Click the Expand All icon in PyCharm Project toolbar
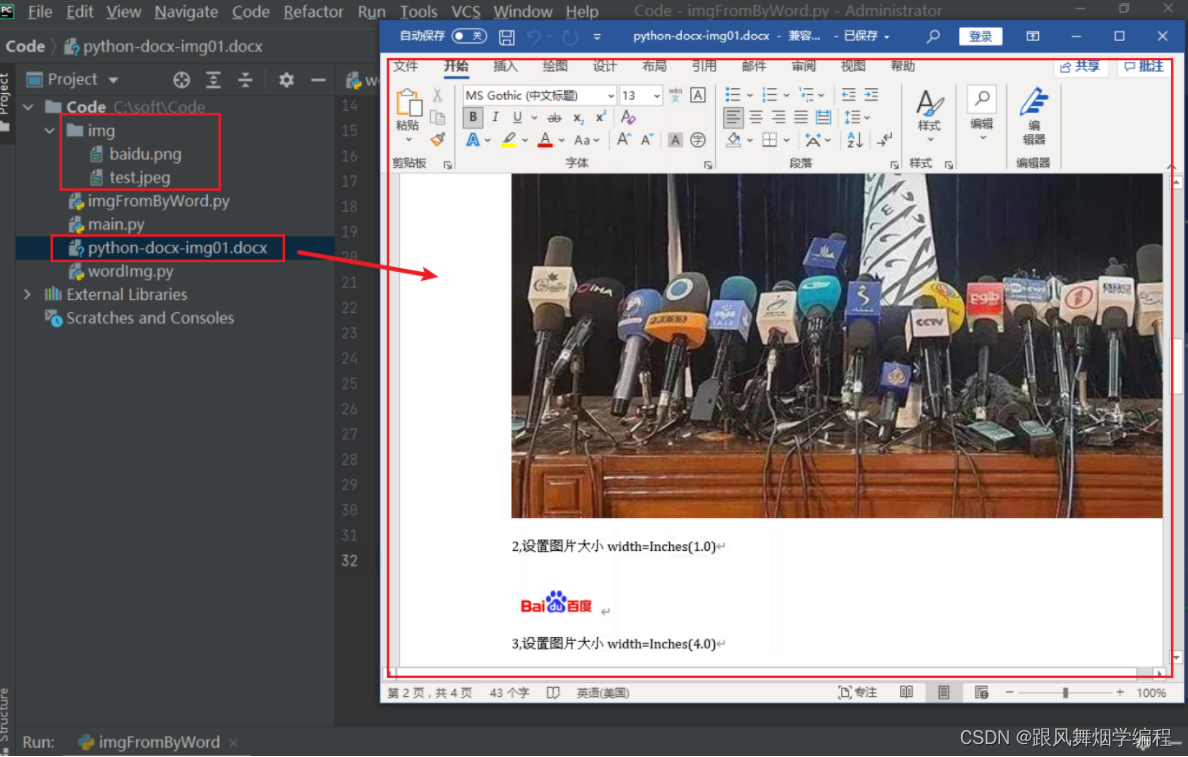The width and height of the screenshot is (1188, 757). (x=214, y=80)
